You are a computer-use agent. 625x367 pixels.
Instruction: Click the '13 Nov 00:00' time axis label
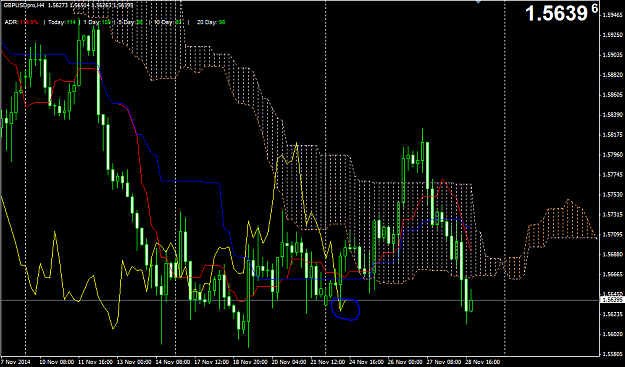(x=133, y=362)
